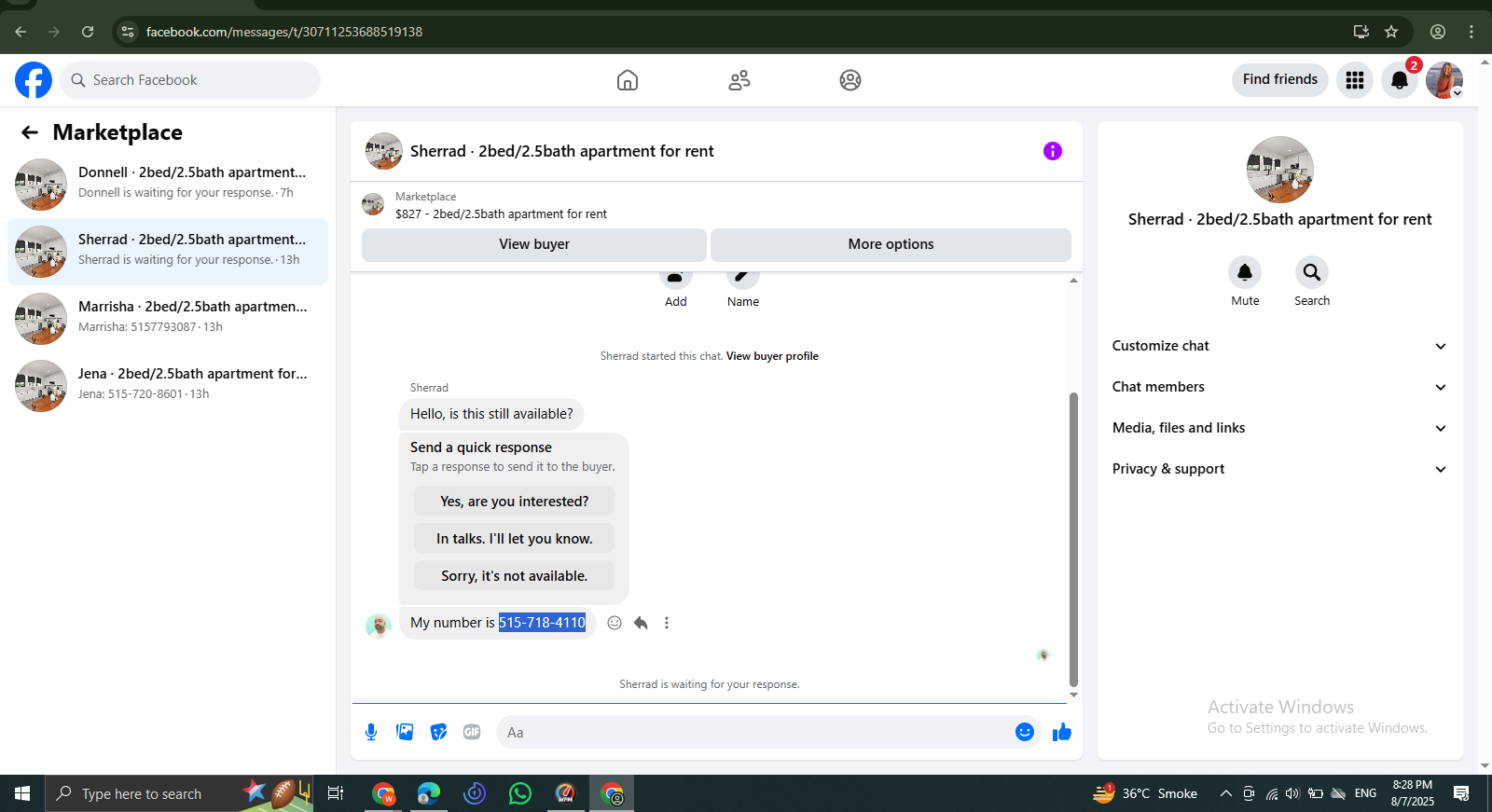The height and width of the screenshot is (812, 1492).
Task: Go back one page in the browser
Action: (x=21, y=32)
